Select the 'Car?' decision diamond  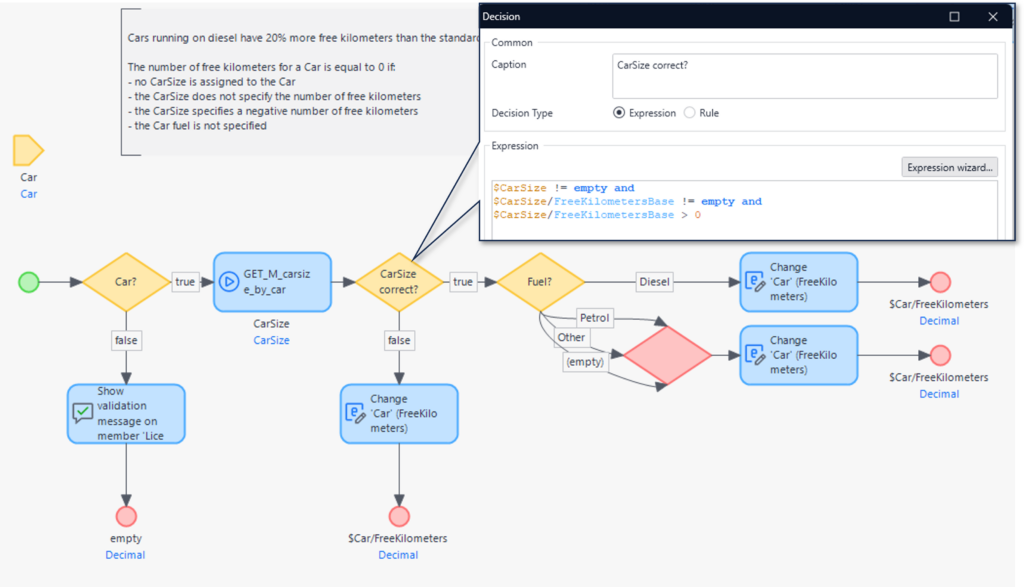pyautogui.click(x=125, y=282)
